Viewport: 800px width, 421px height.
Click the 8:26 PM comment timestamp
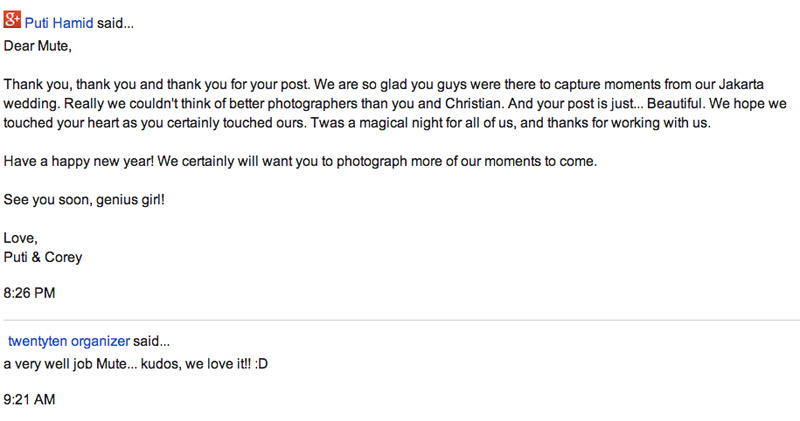click(x=29, y=293)
